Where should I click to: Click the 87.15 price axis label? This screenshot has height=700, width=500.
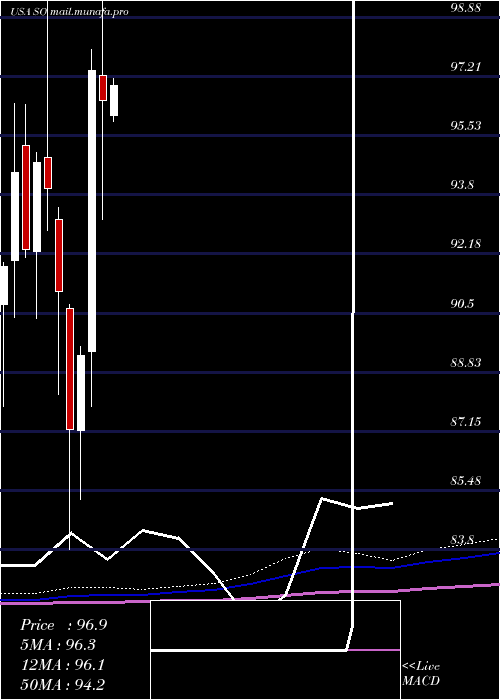466,421
